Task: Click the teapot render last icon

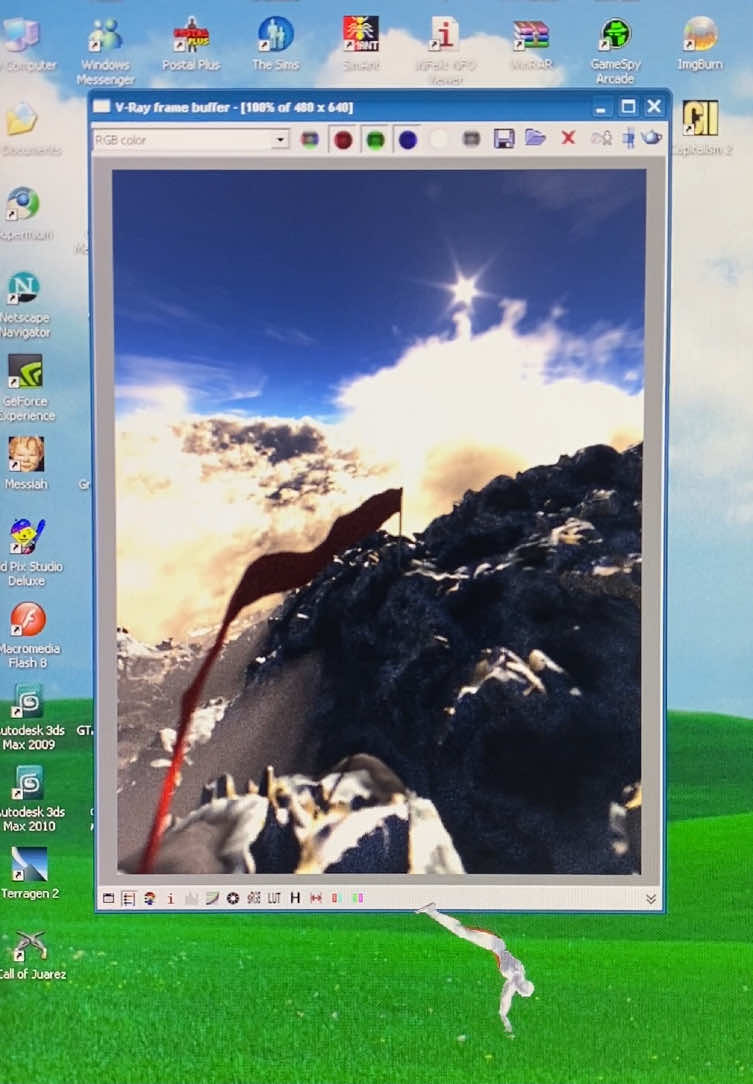Action: point(651,138)
